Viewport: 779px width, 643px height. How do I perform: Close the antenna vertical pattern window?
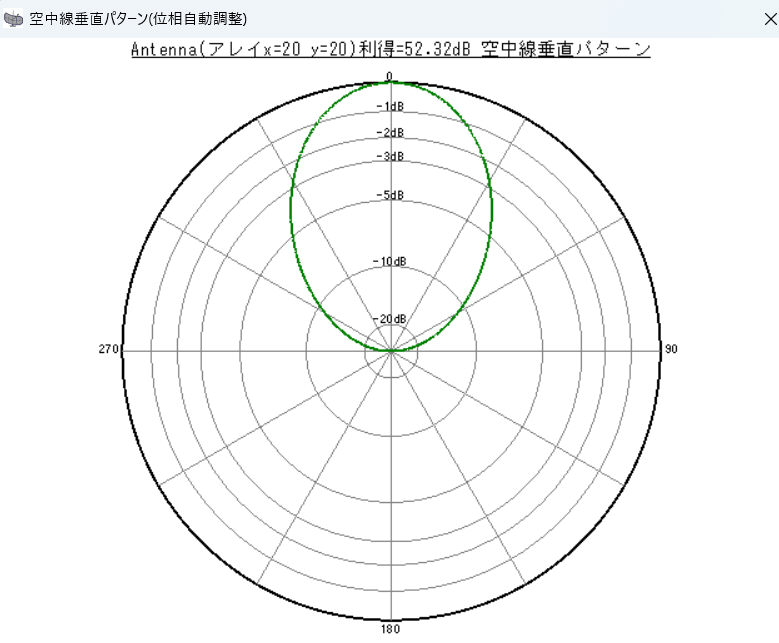pos(770,19)
